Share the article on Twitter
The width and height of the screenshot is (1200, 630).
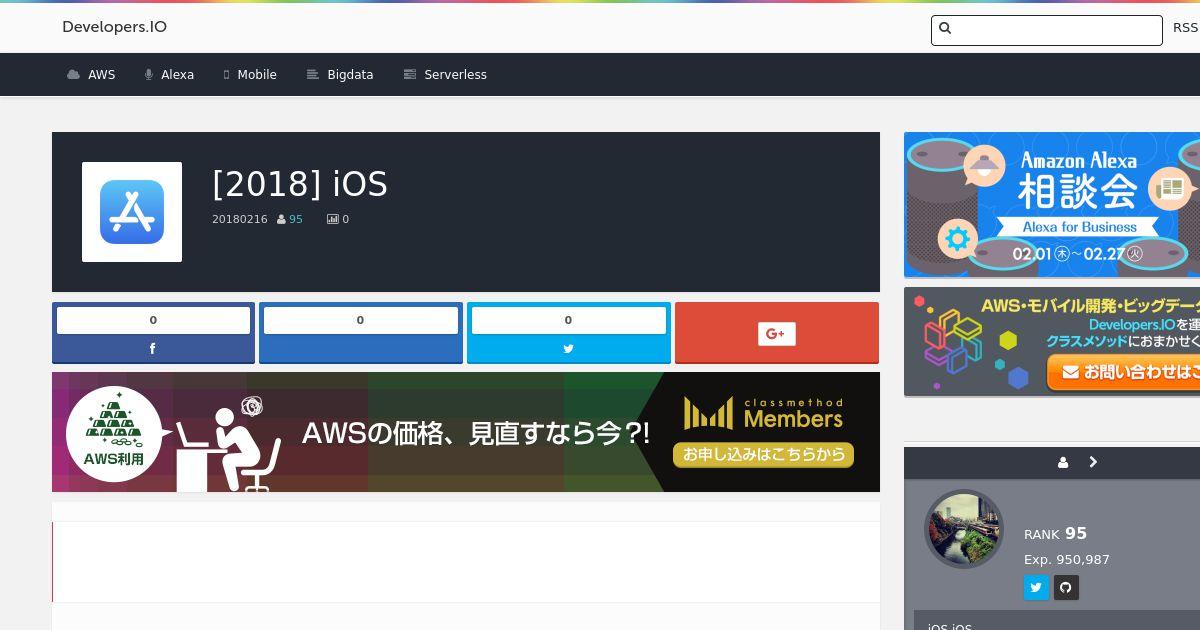[568, 348]
